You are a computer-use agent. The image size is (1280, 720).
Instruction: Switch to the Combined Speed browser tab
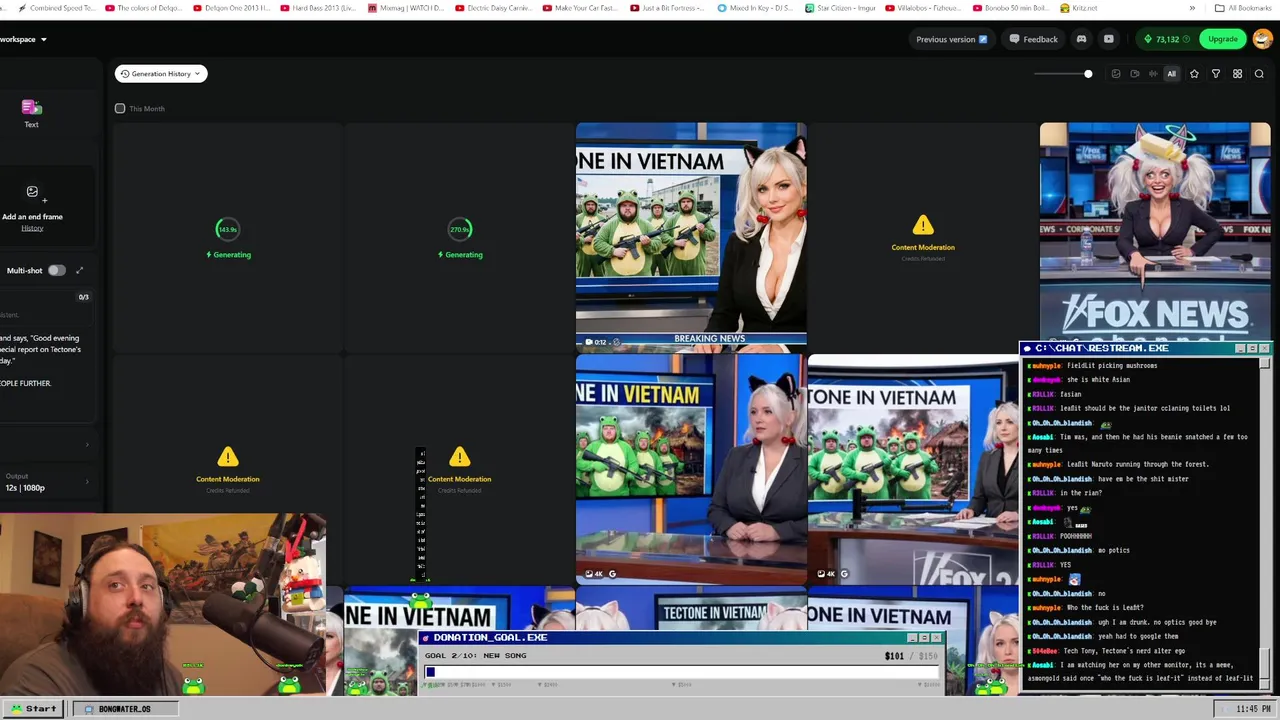(55, 8)
